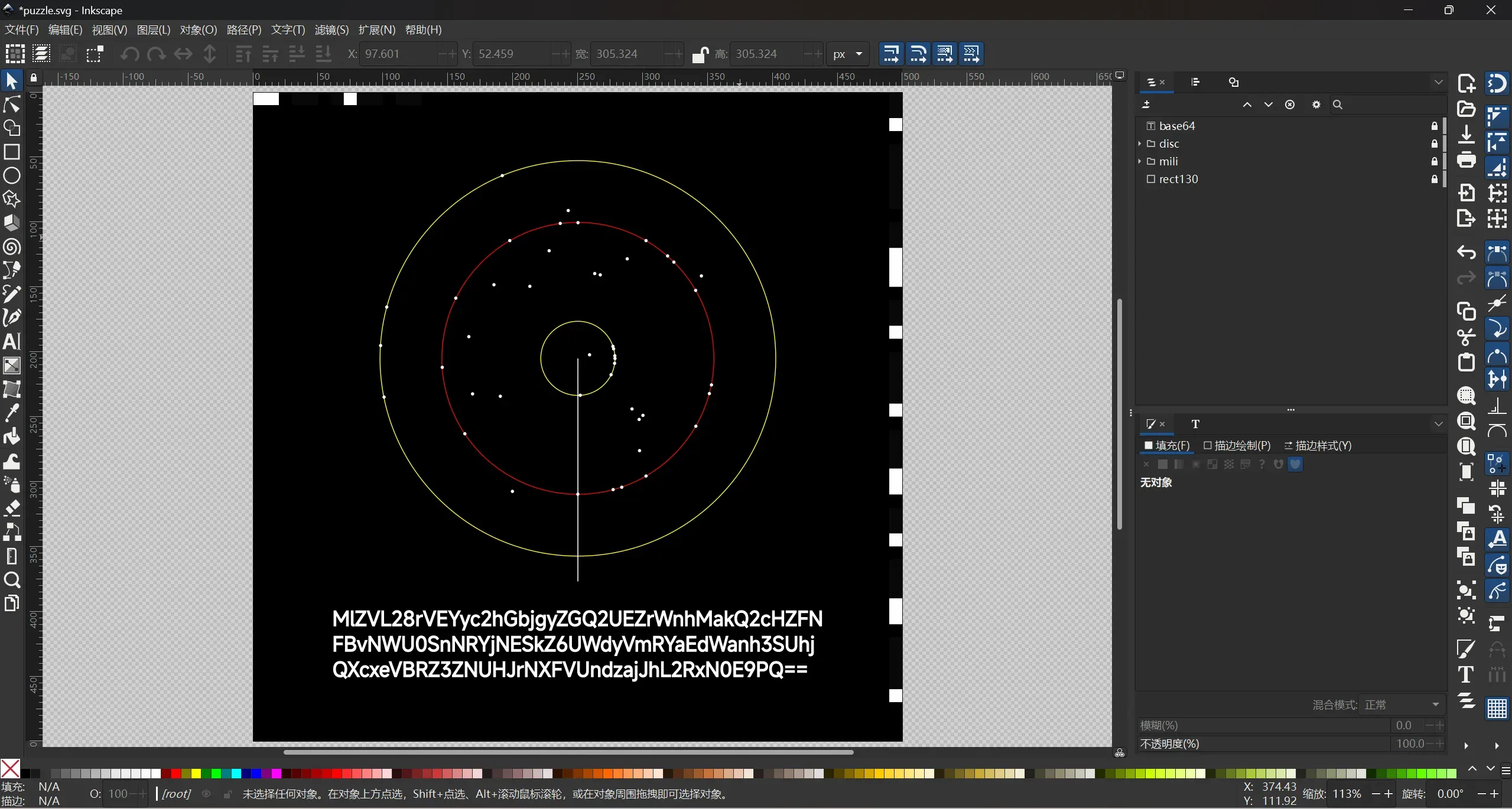Select the Measure tool
The height and width of the screenshot is (809, 1512).
12,556
